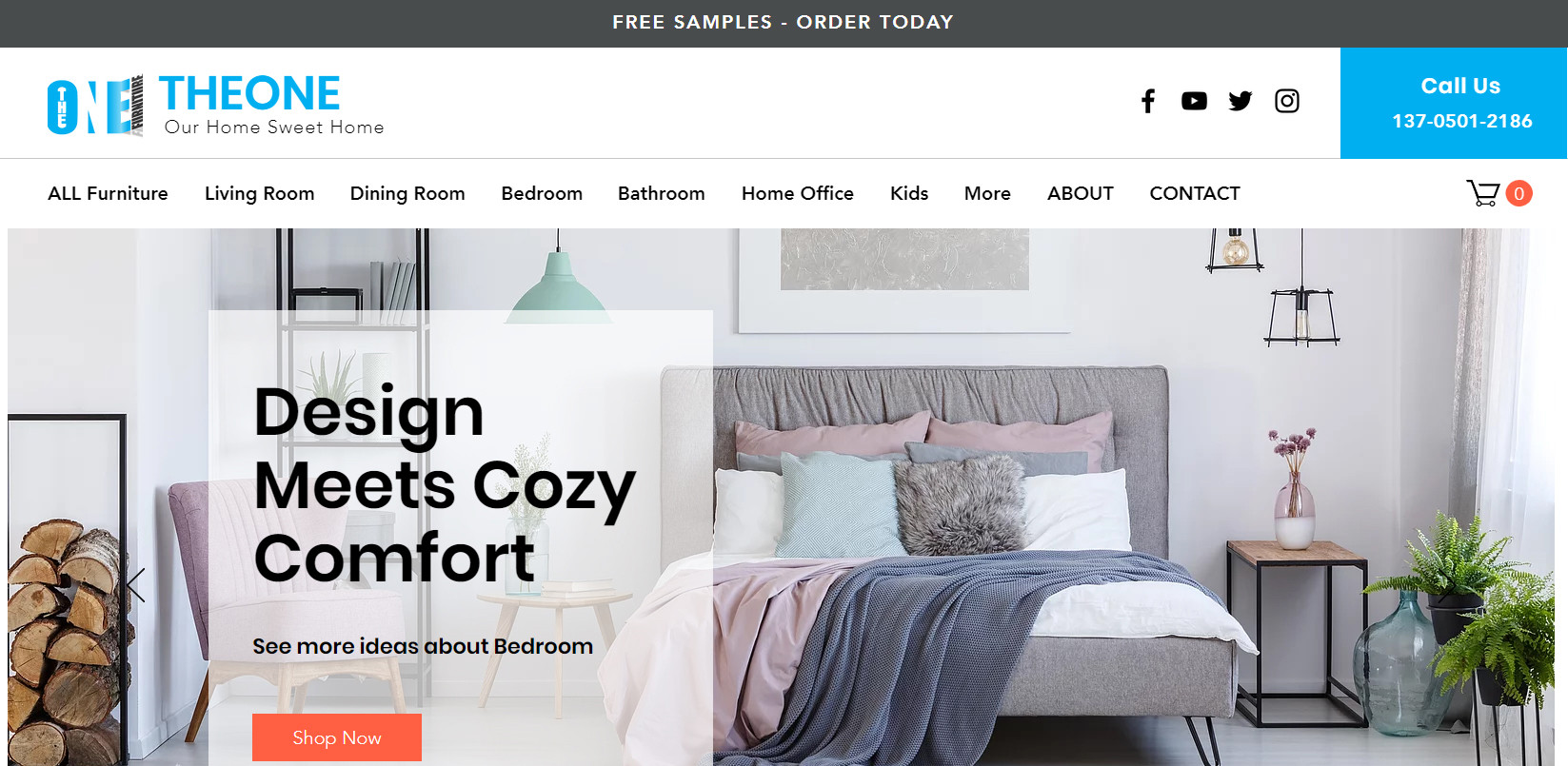Click the orange cart count badge

point(1518,193)
